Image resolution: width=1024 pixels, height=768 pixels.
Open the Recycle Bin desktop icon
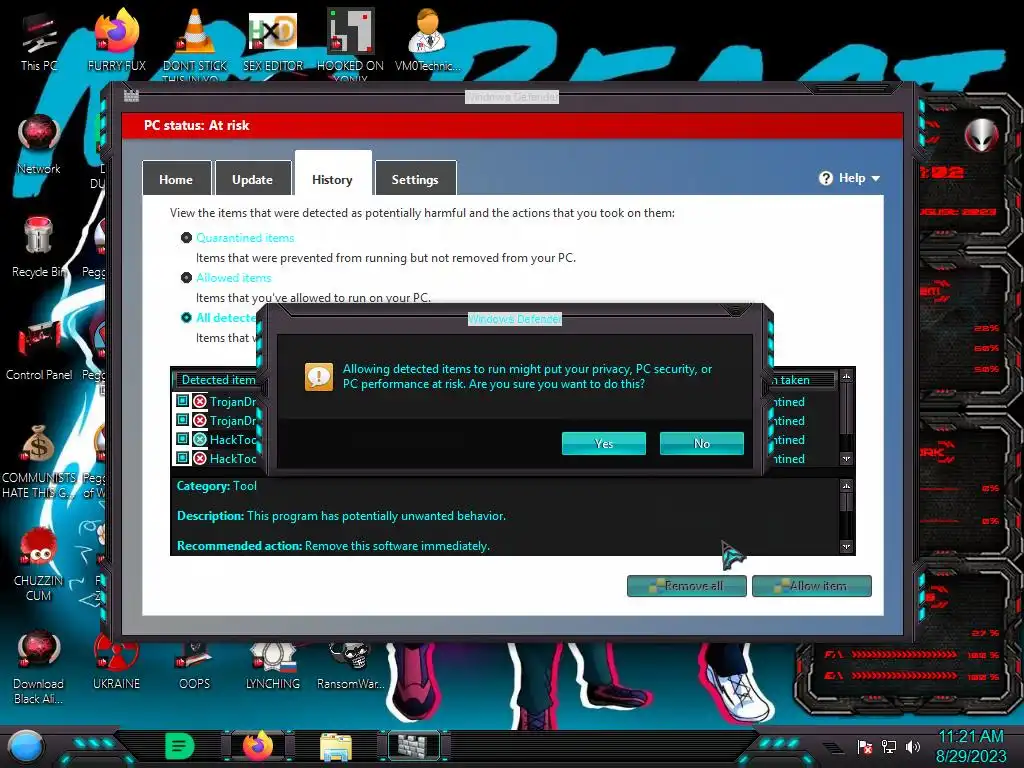pos(39,247)
